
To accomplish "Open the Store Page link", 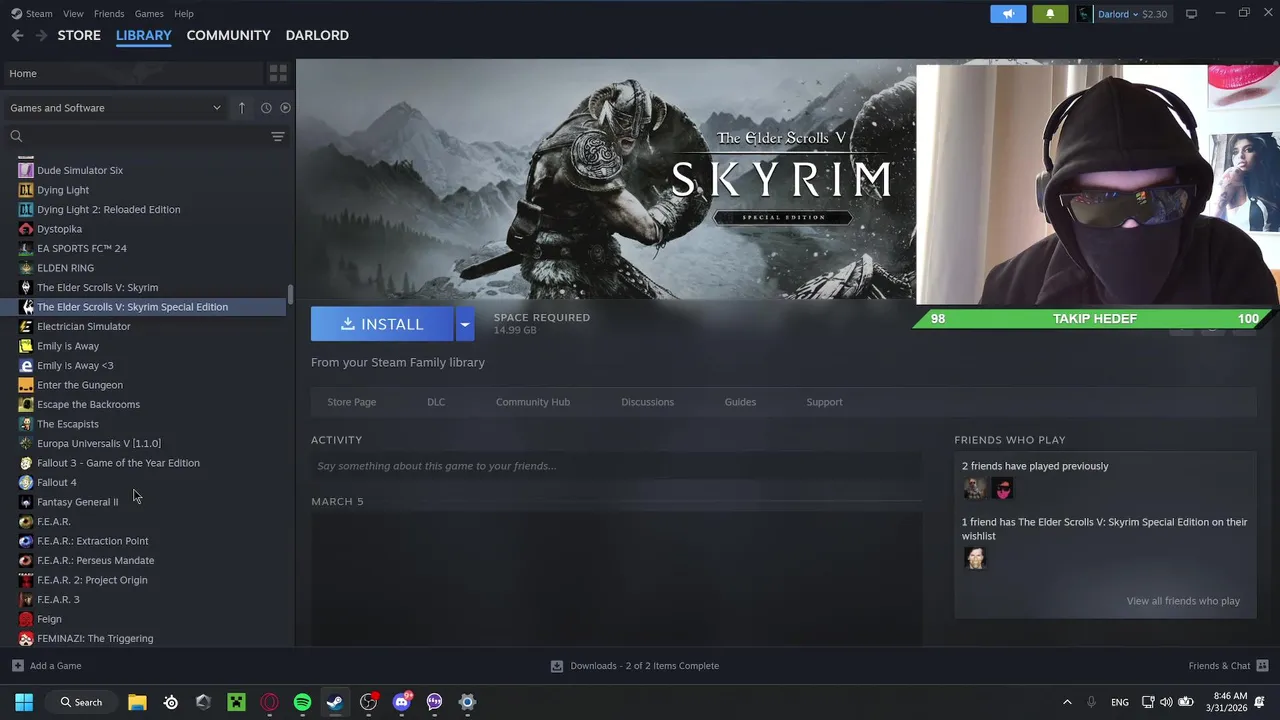I will click(x=352, y=402).
